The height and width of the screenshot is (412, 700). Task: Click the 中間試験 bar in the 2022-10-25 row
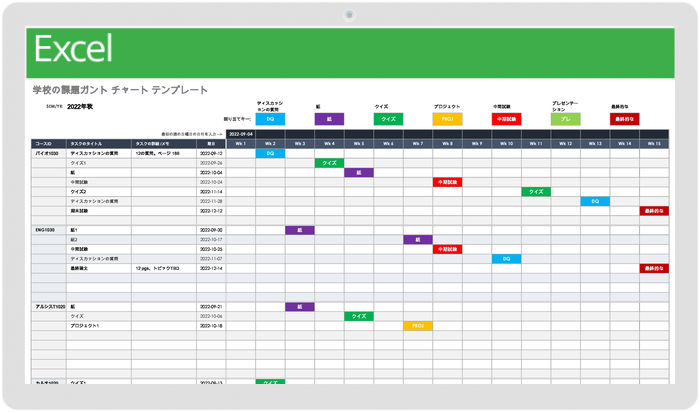[x=447, y=250]
